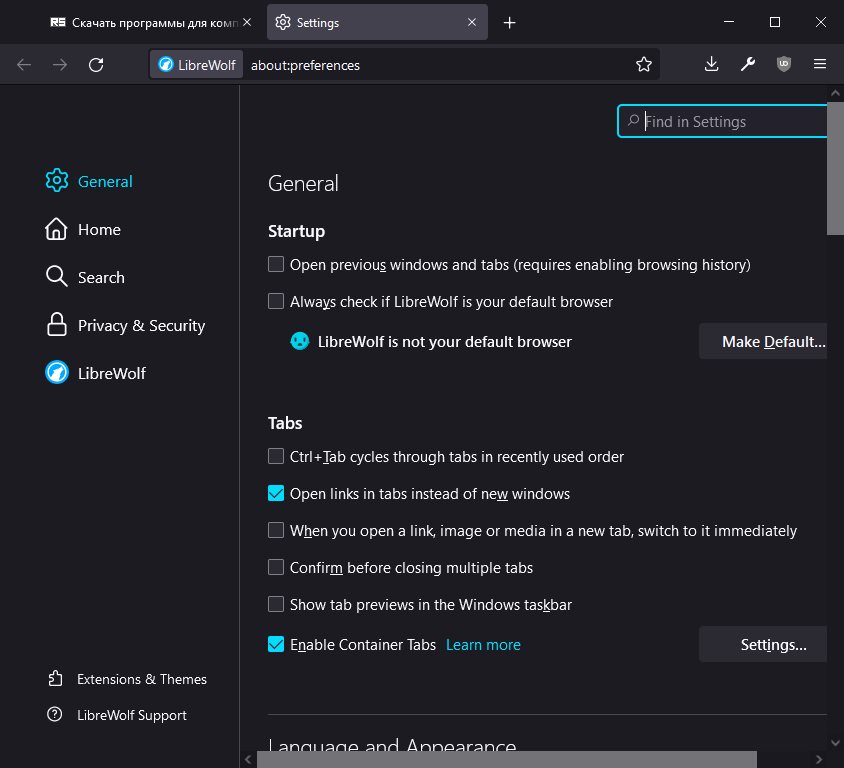
Task: Click the wrench developer tools icon
Action: tap(747, 65)
